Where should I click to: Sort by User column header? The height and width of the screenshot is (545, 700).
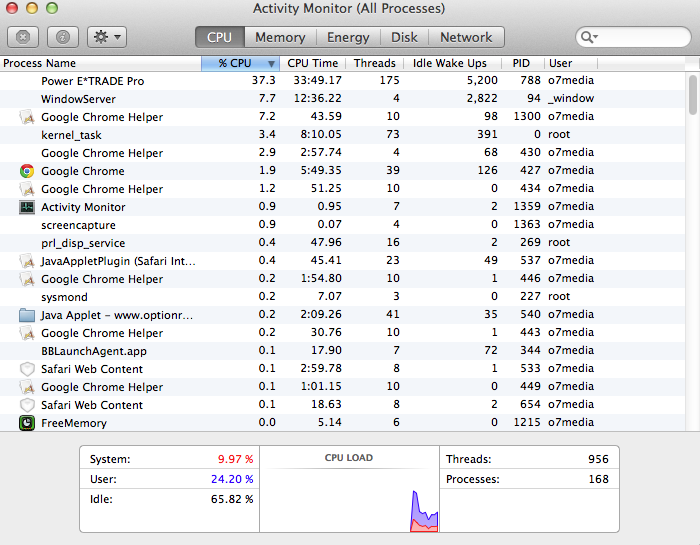pyautogui.click(x=570, y=63)
